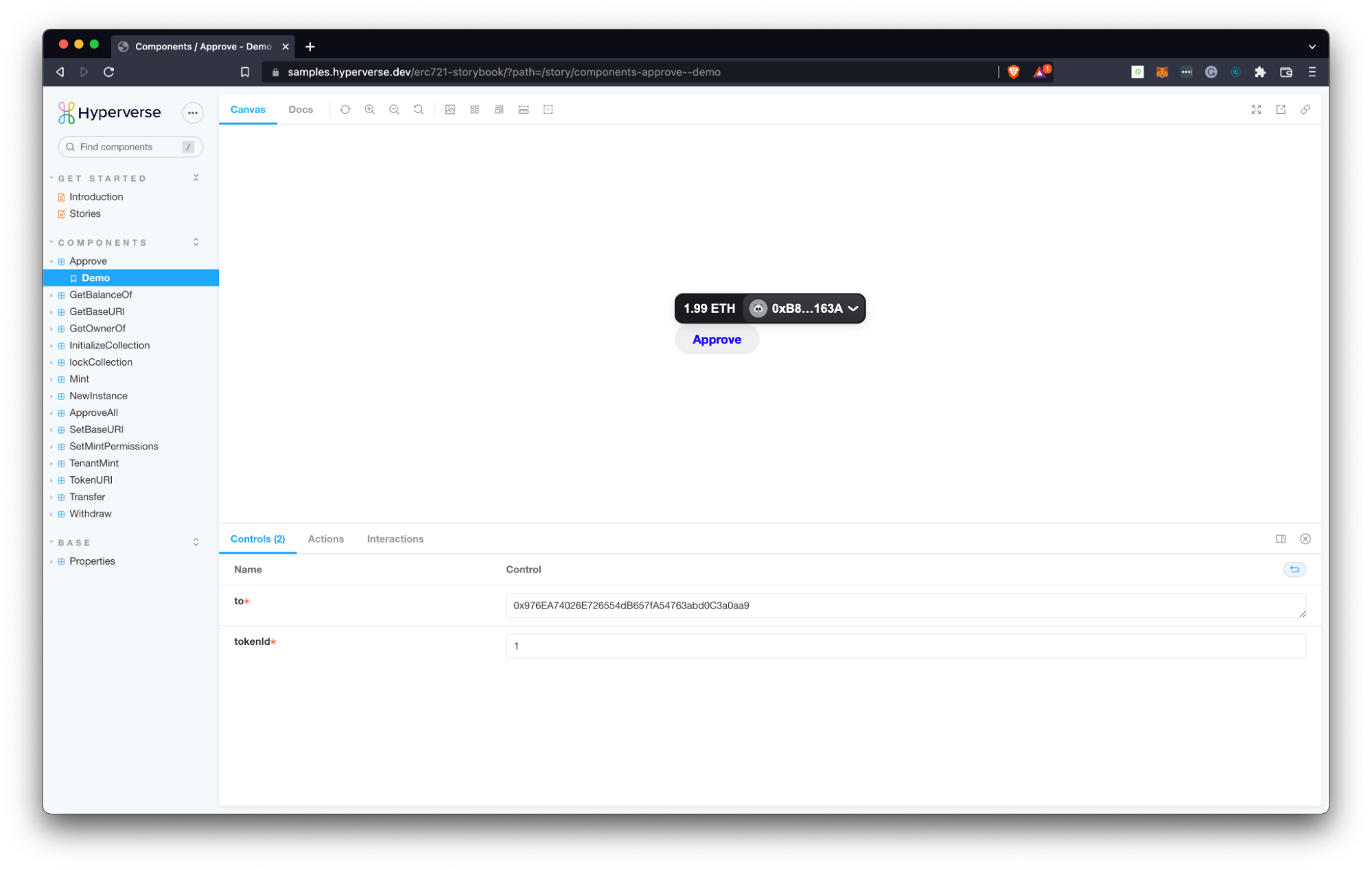Go full screen with the expand icon
Viewport: 1372px width, 870px height.
click(x=1256, y=110)
